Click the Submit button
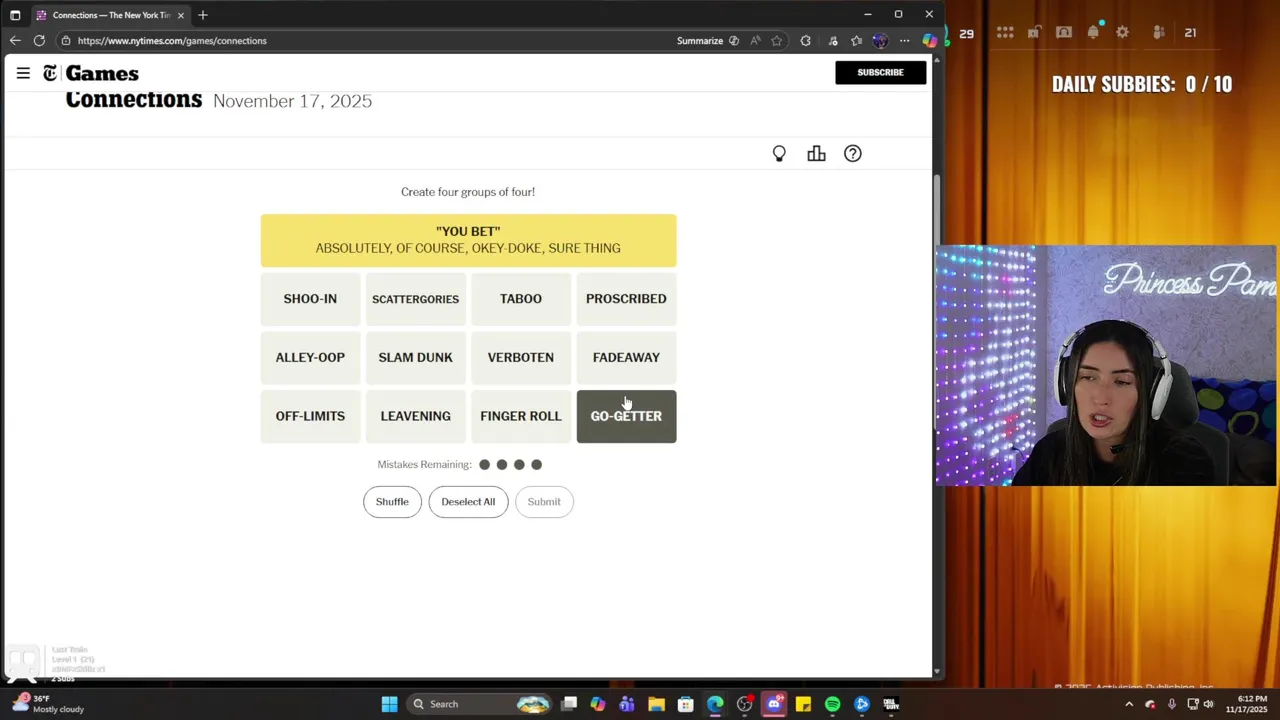 [x=544, y=502]
